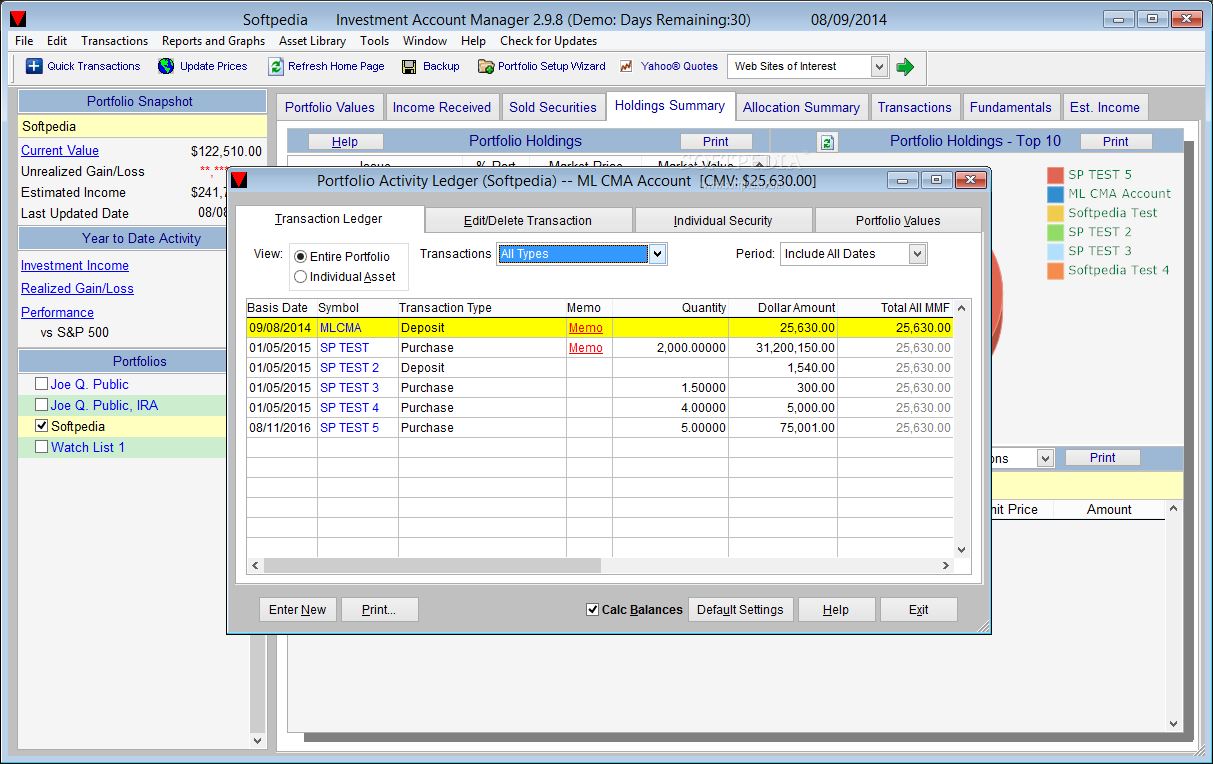Select the Individual Asset radio button
Viewport: 1213px width, 764px height.
point(301,277)
